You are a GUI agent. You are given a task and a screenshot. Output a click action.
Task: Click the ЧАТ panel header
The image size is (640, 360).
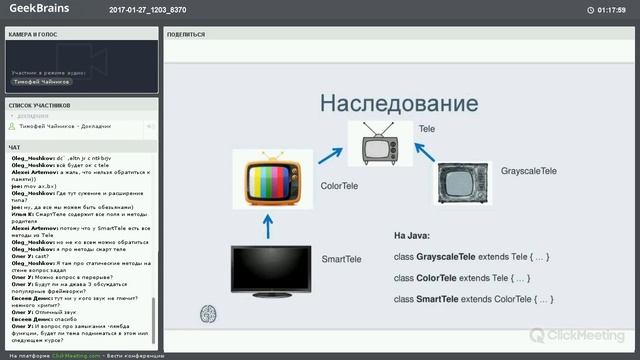(82, 147)
